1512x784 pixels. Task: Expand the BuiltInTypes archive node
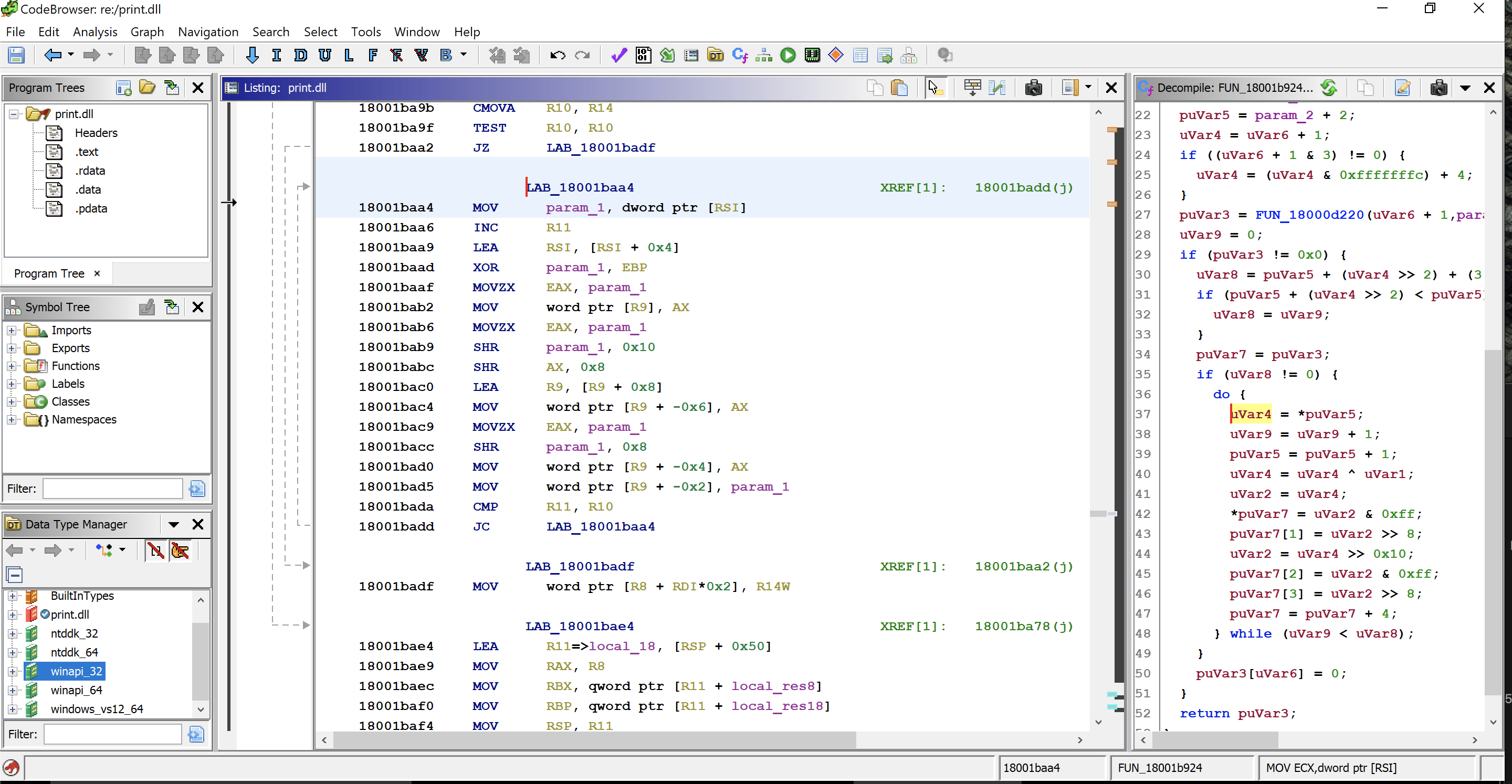click(x=12, y=596)
